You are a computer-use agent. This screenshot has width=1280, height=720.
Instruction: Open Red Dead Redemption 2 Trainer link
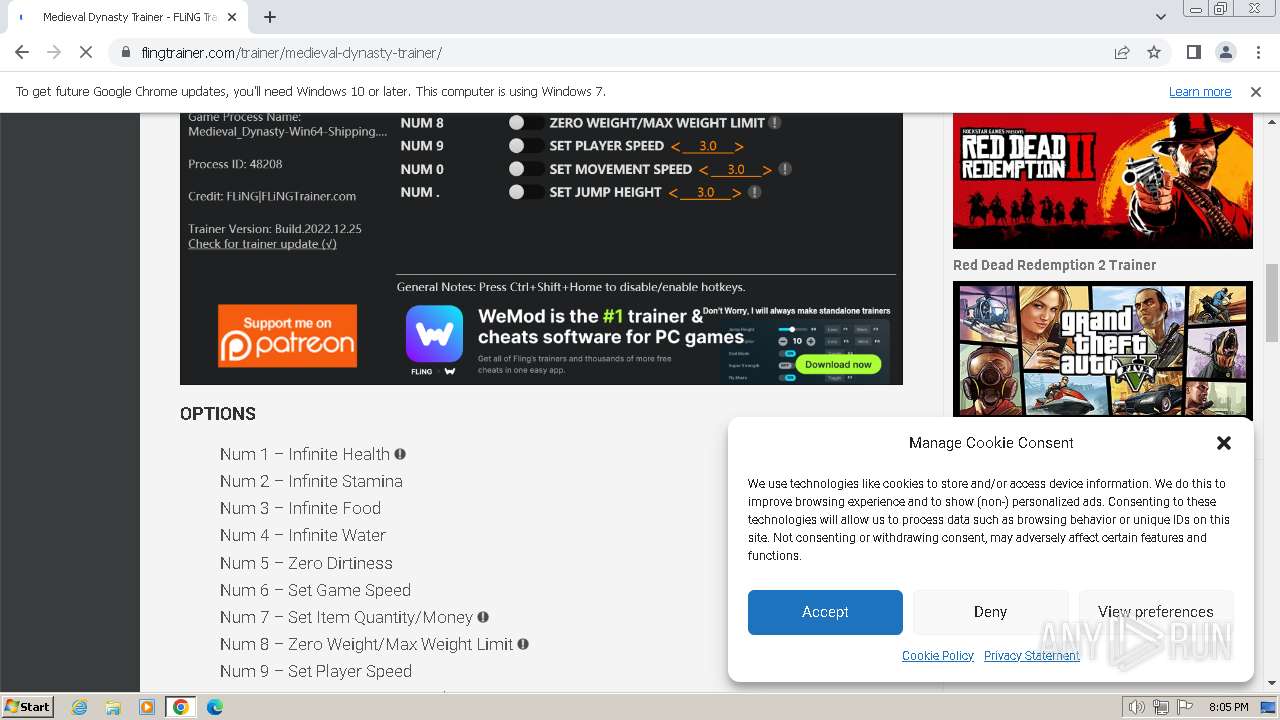click(x=1054, y=265)
